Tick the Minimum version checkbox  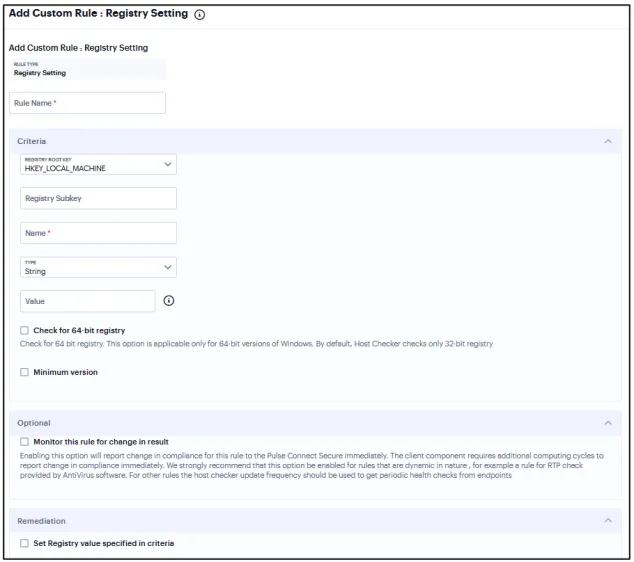[25, 372]
